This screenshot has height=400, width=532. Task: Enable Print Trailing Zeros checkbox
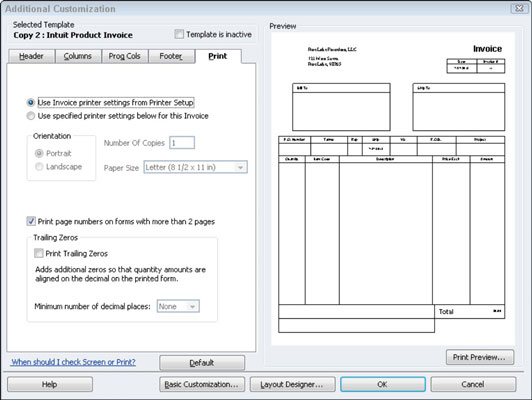[39, 253]
